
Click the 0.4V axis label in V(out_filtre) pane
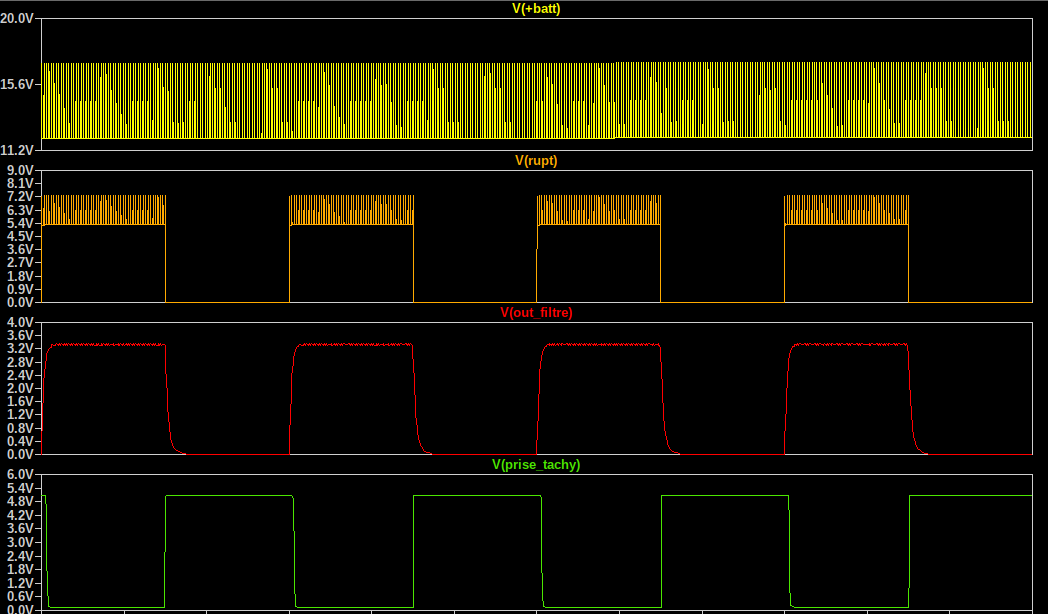(21, 441)
